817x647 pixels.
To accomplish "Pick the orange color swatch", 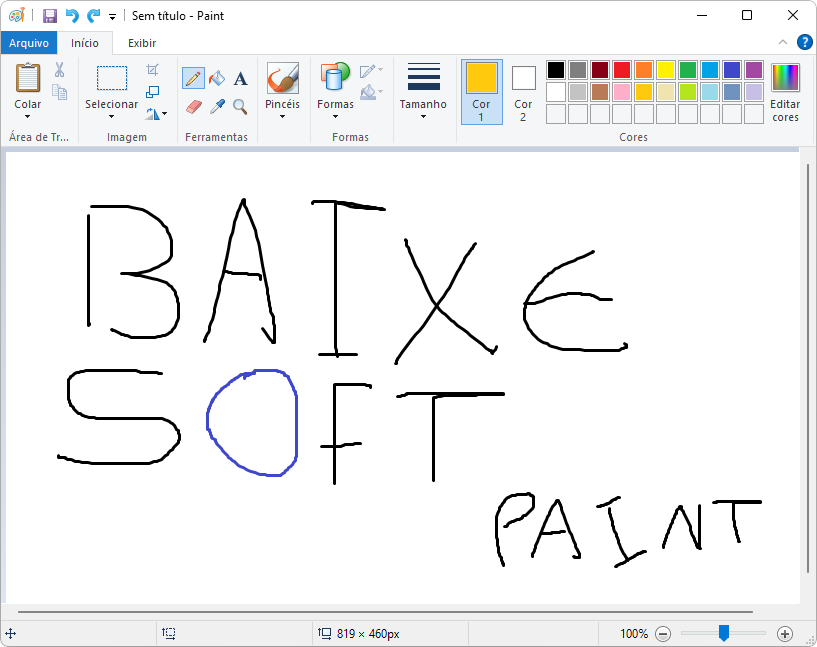I will coord(644,70).
